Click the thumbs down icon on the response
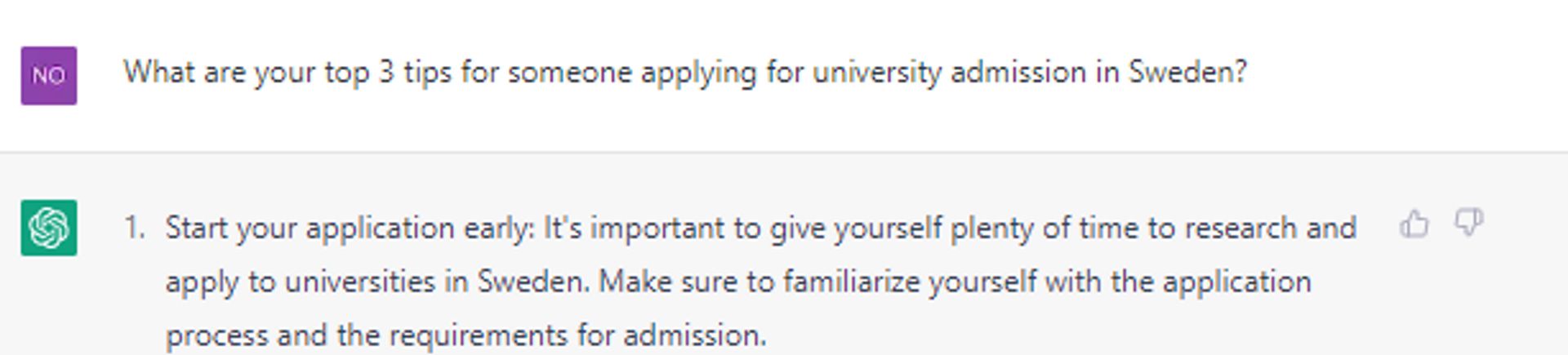Image resolution: width=1568 pixels, height=355 pixels. point(1469,223)
